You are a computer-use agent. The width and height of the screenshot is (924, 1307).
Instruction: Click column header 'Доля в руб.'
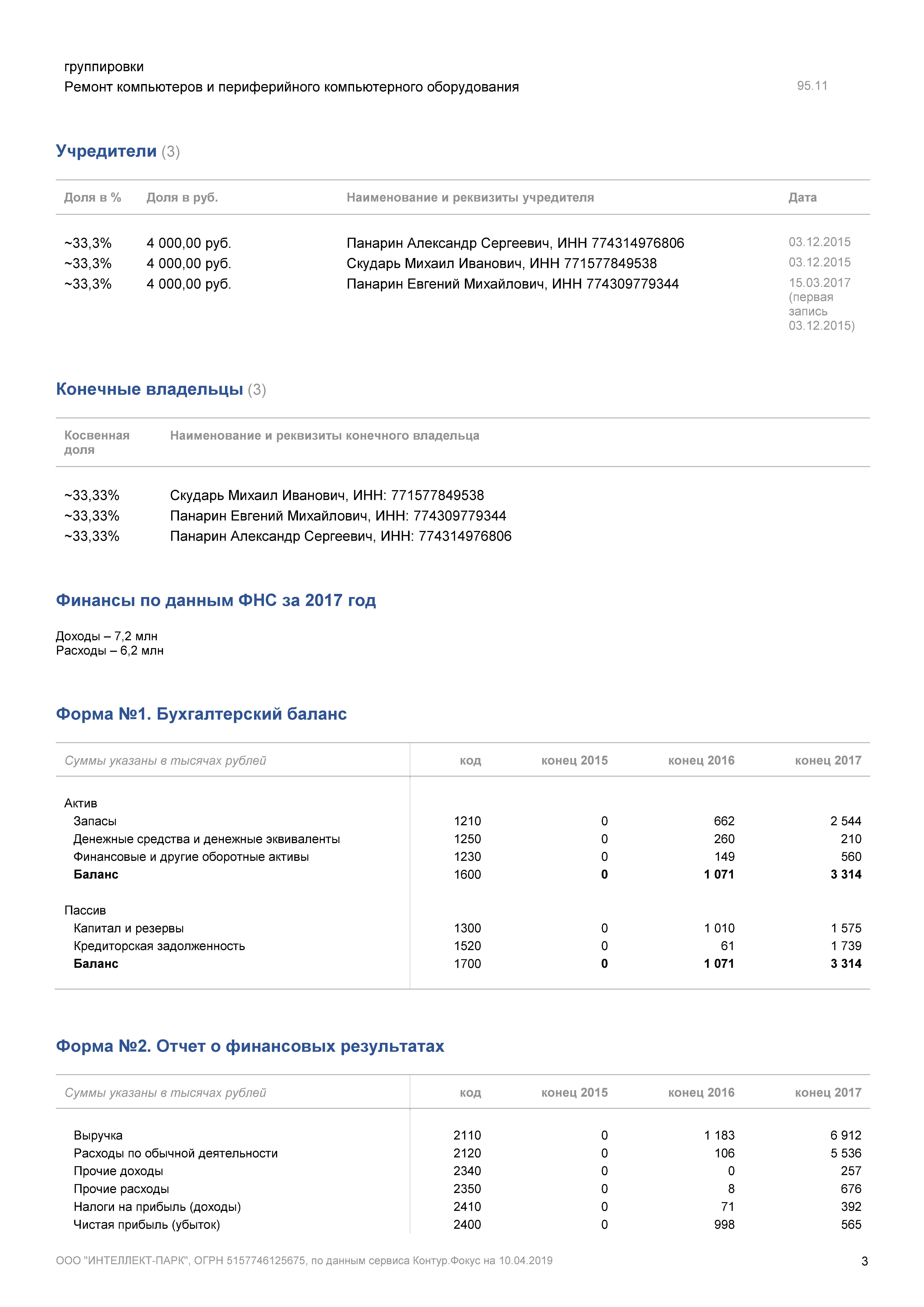pos(182,197)
